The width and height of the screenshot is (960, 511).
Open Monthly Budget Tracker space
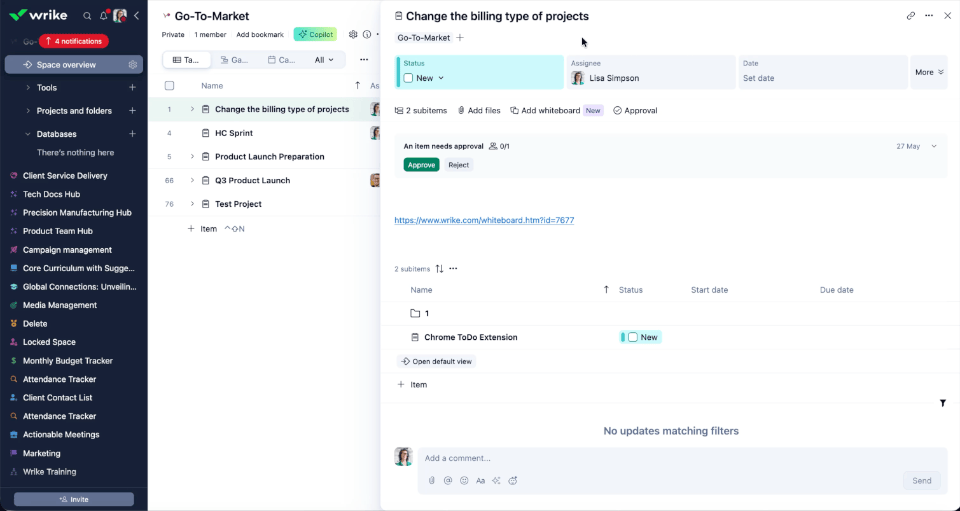coord(68,361)
